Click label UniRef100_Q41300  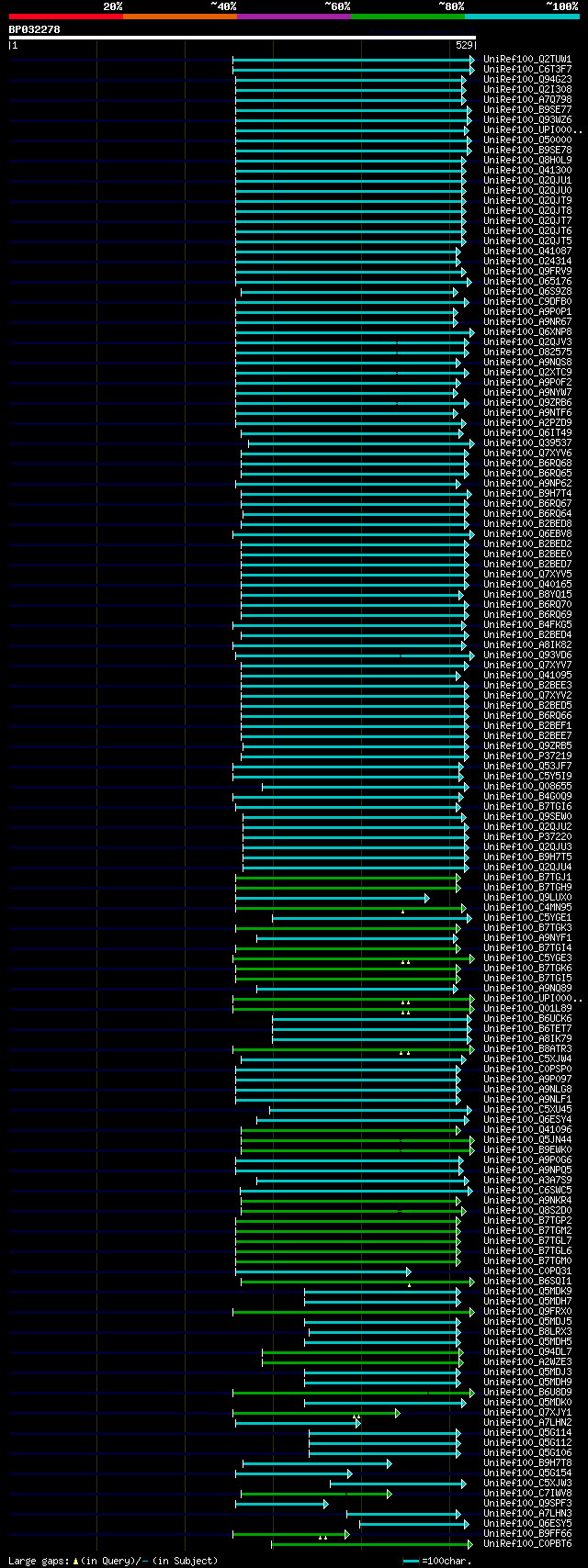click(x=527, y=170)
